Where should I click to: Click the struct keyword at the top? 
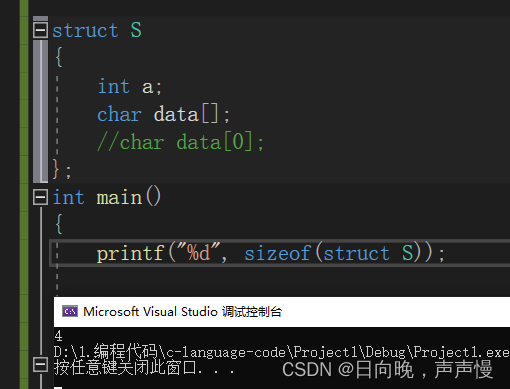(x=85, y=31)
